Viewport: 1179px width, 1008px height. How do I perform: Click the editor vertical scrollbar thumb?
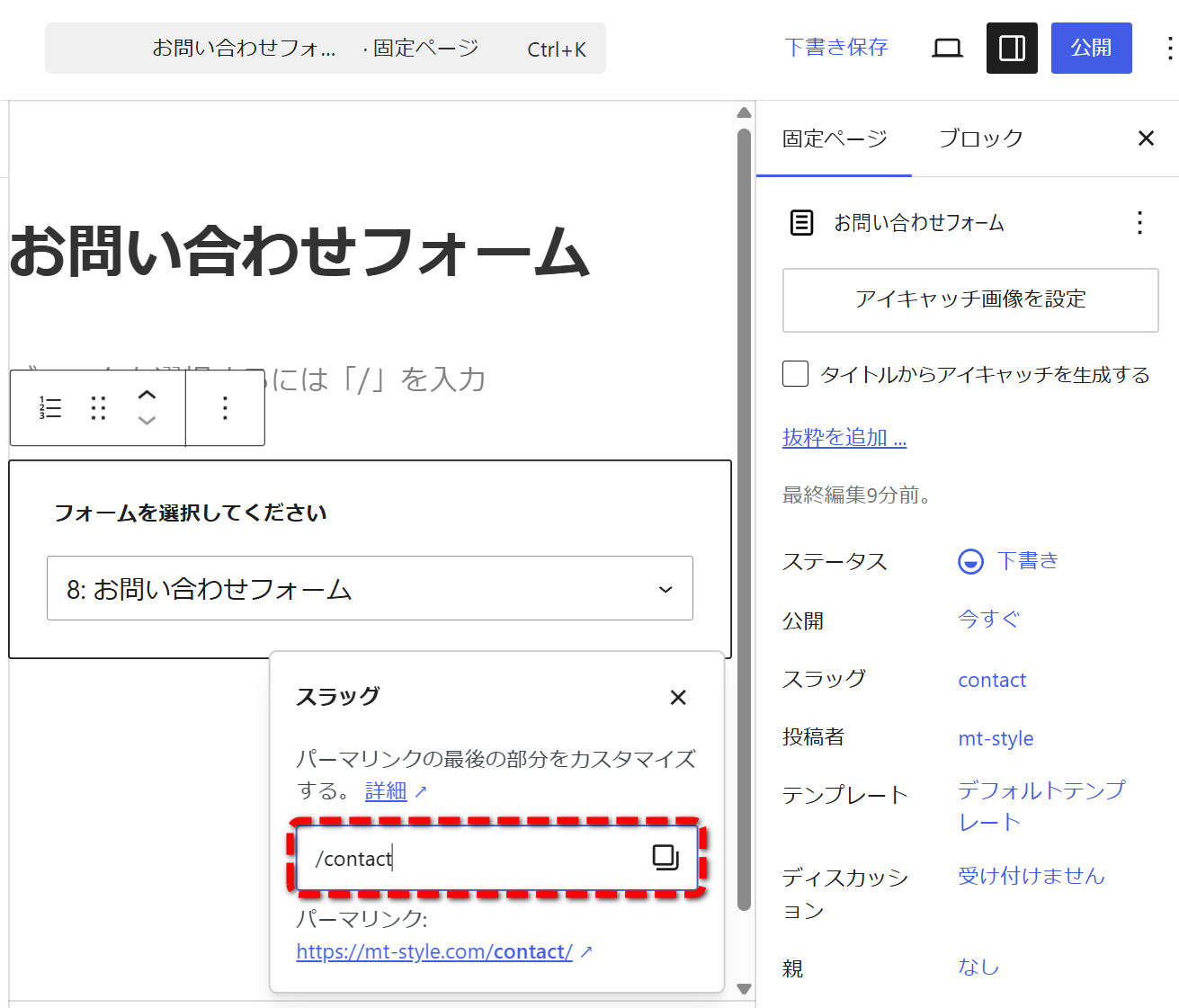(744, 520)
